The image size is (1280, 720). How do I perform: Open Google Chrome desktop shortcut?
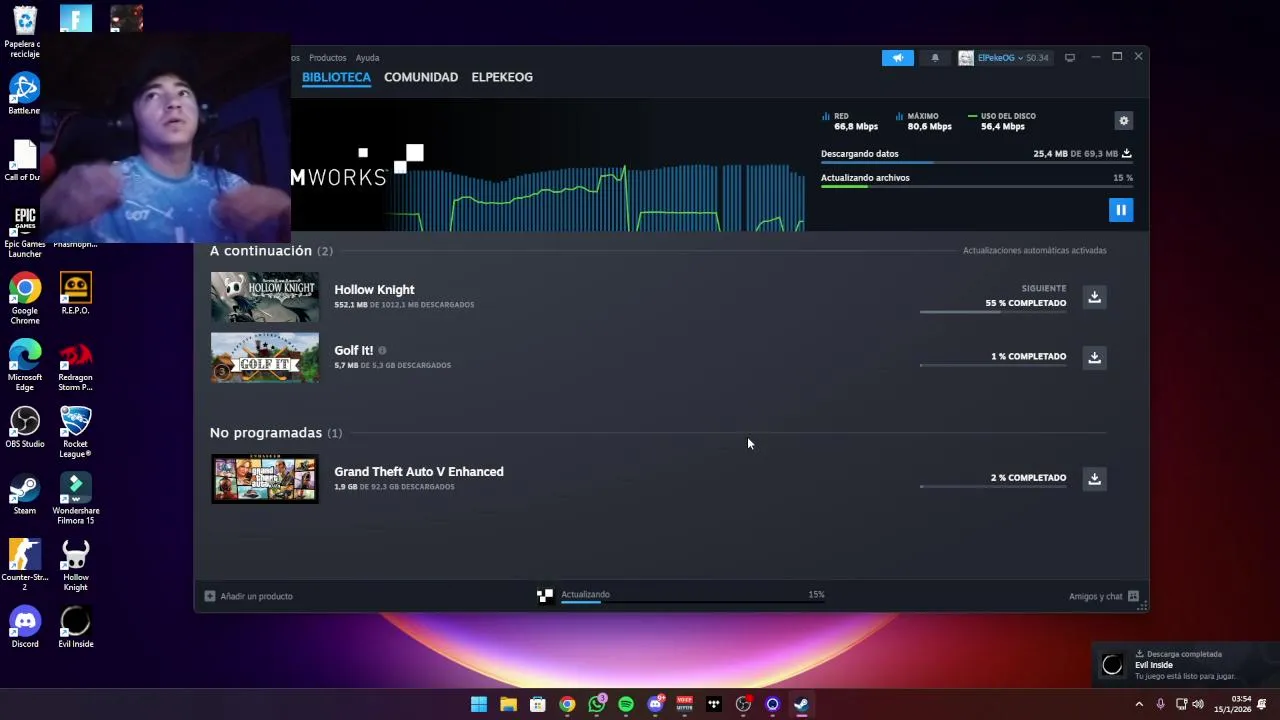(25, 299)
